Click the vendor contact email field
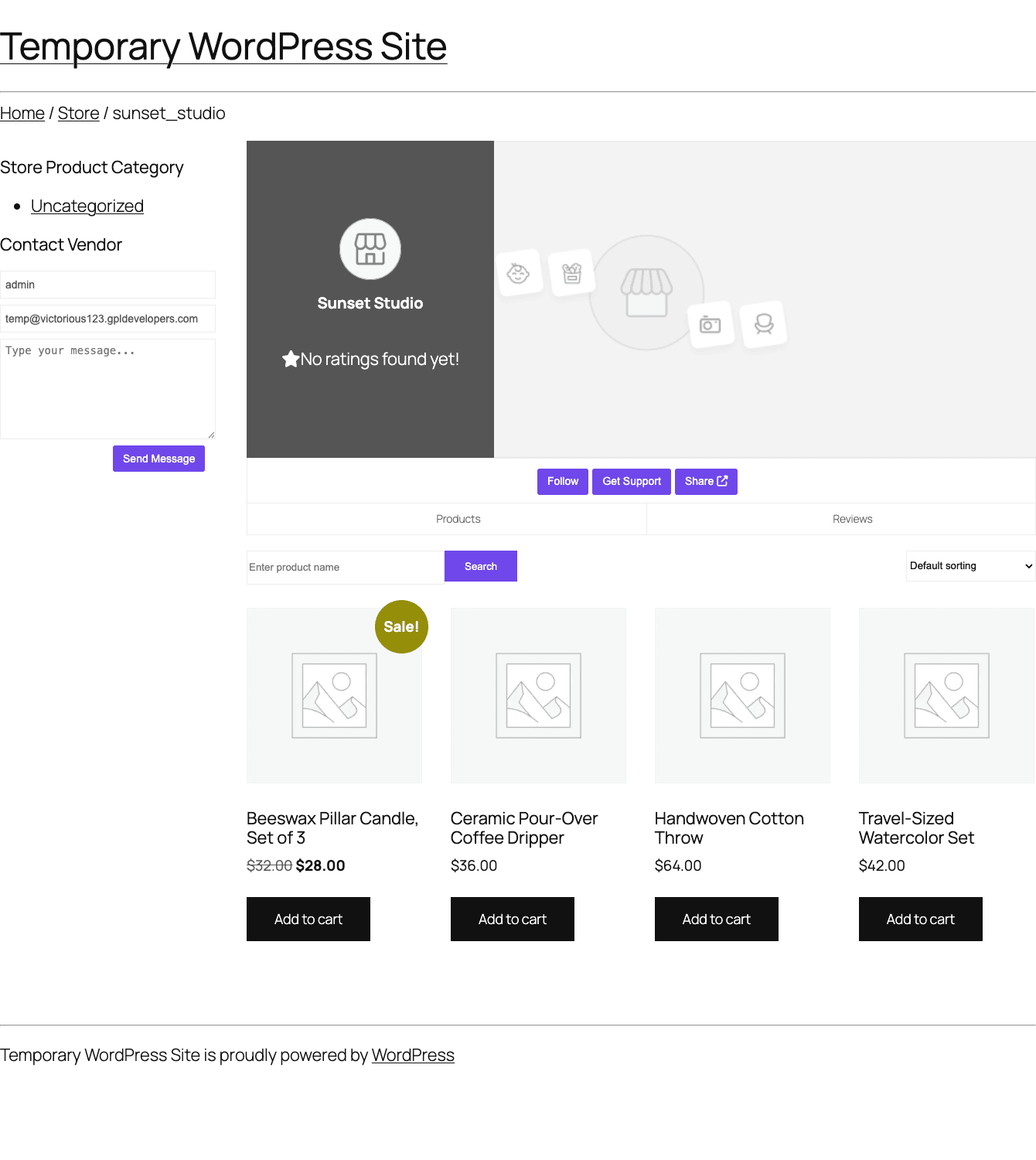Image resolution: width=1036 pixels, height=1160 pixels. [107, 319]
